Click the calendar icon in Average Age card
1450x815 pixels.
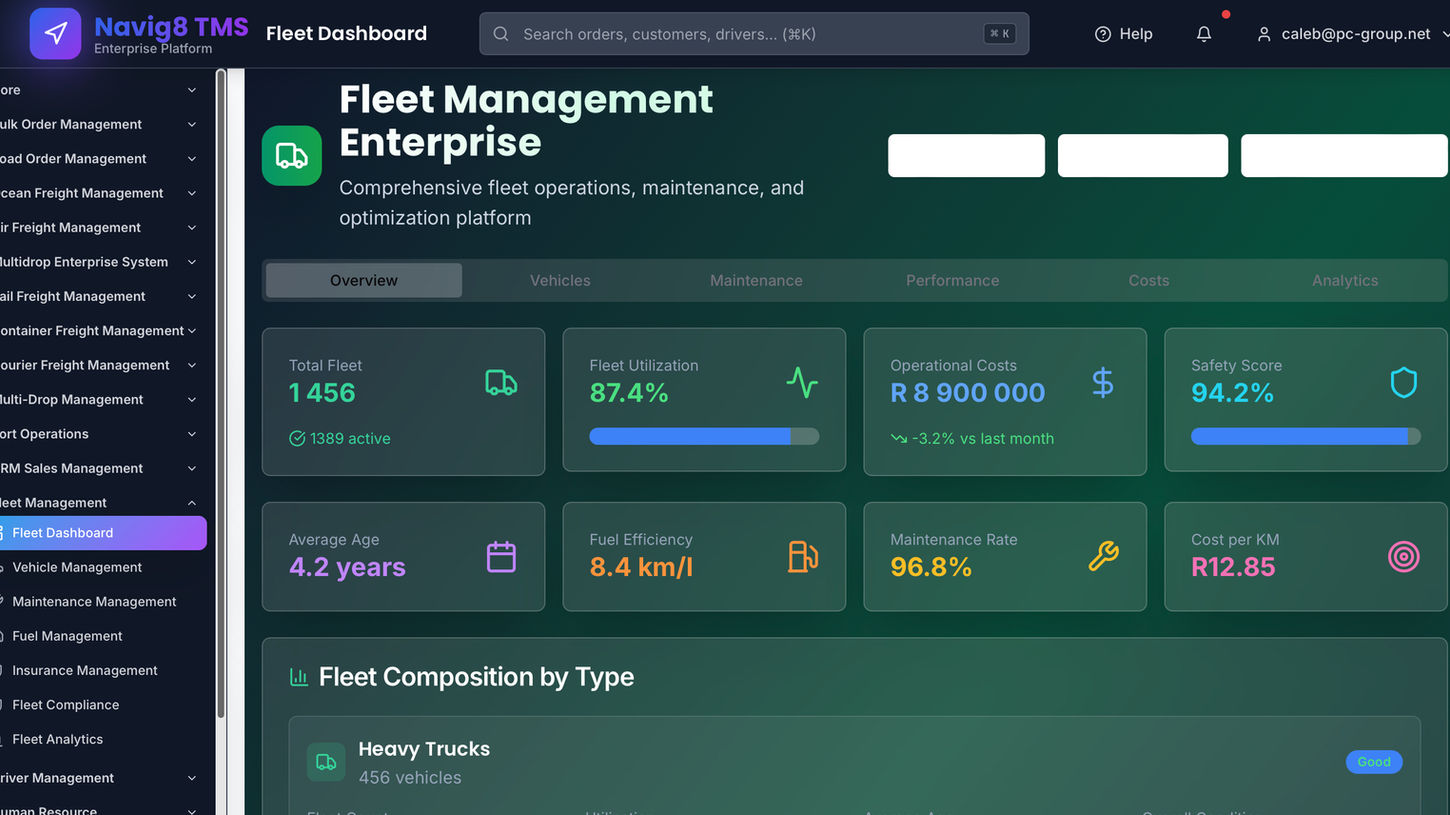click(x=501, y=557)
